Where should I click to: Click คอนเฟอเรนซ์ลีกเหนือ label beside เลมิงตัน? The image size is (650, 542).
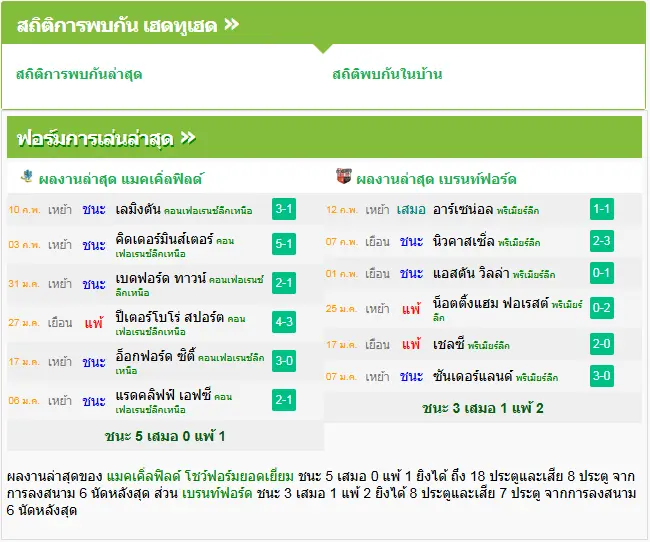point(208,211)
